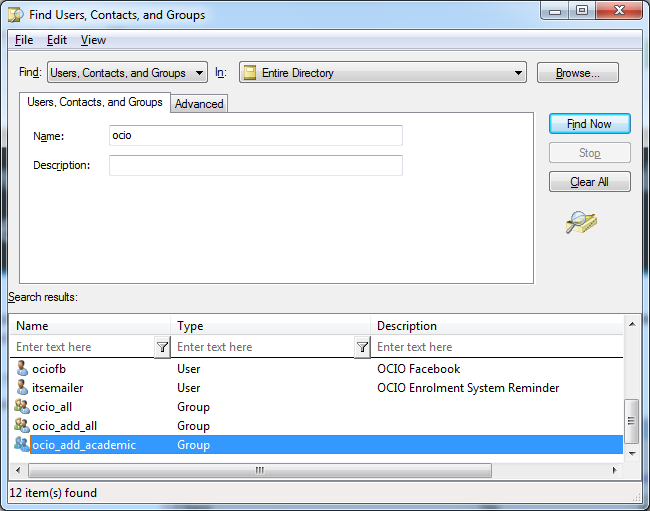Open the View menu

coord(93,40)
